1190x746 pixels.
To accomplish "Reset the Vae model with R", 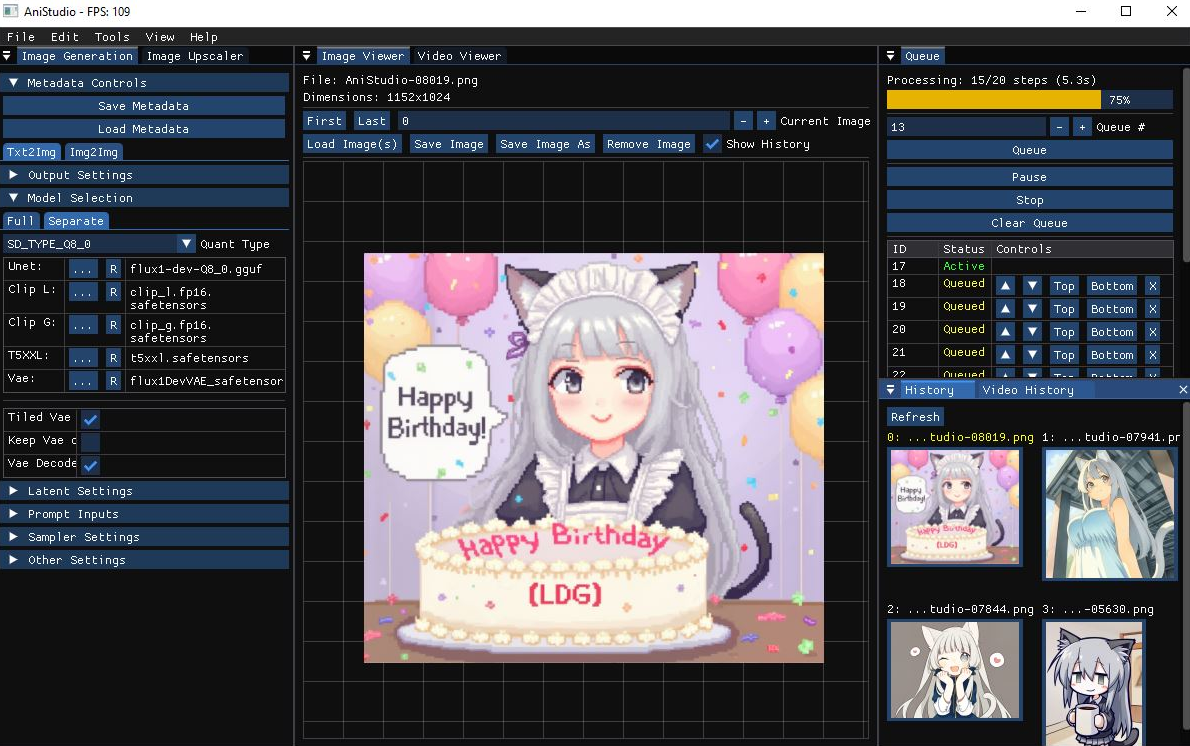I will [x=113, y=381].
